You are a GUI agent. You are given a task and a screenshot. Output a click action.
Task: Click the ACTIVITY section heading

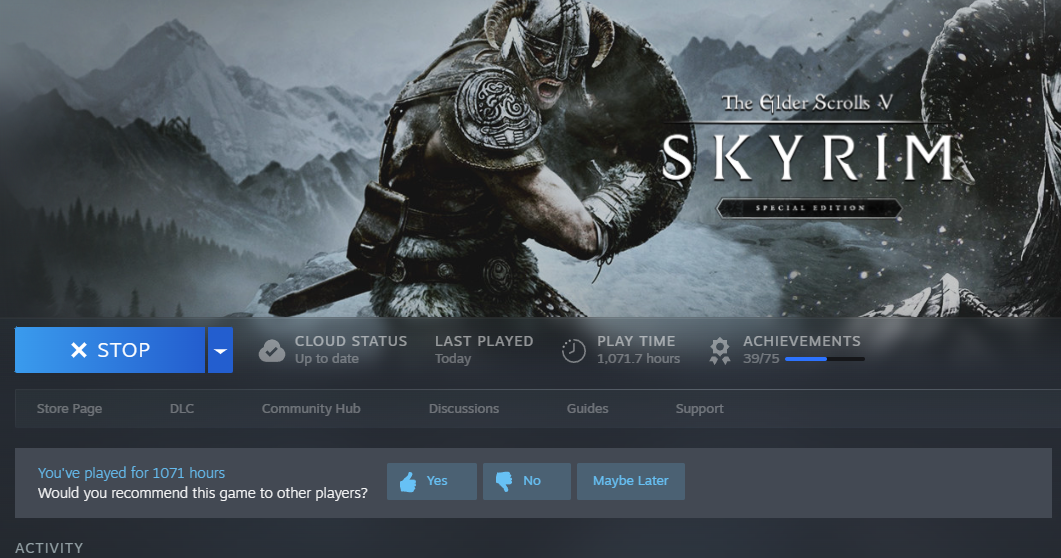coord(49,548)
